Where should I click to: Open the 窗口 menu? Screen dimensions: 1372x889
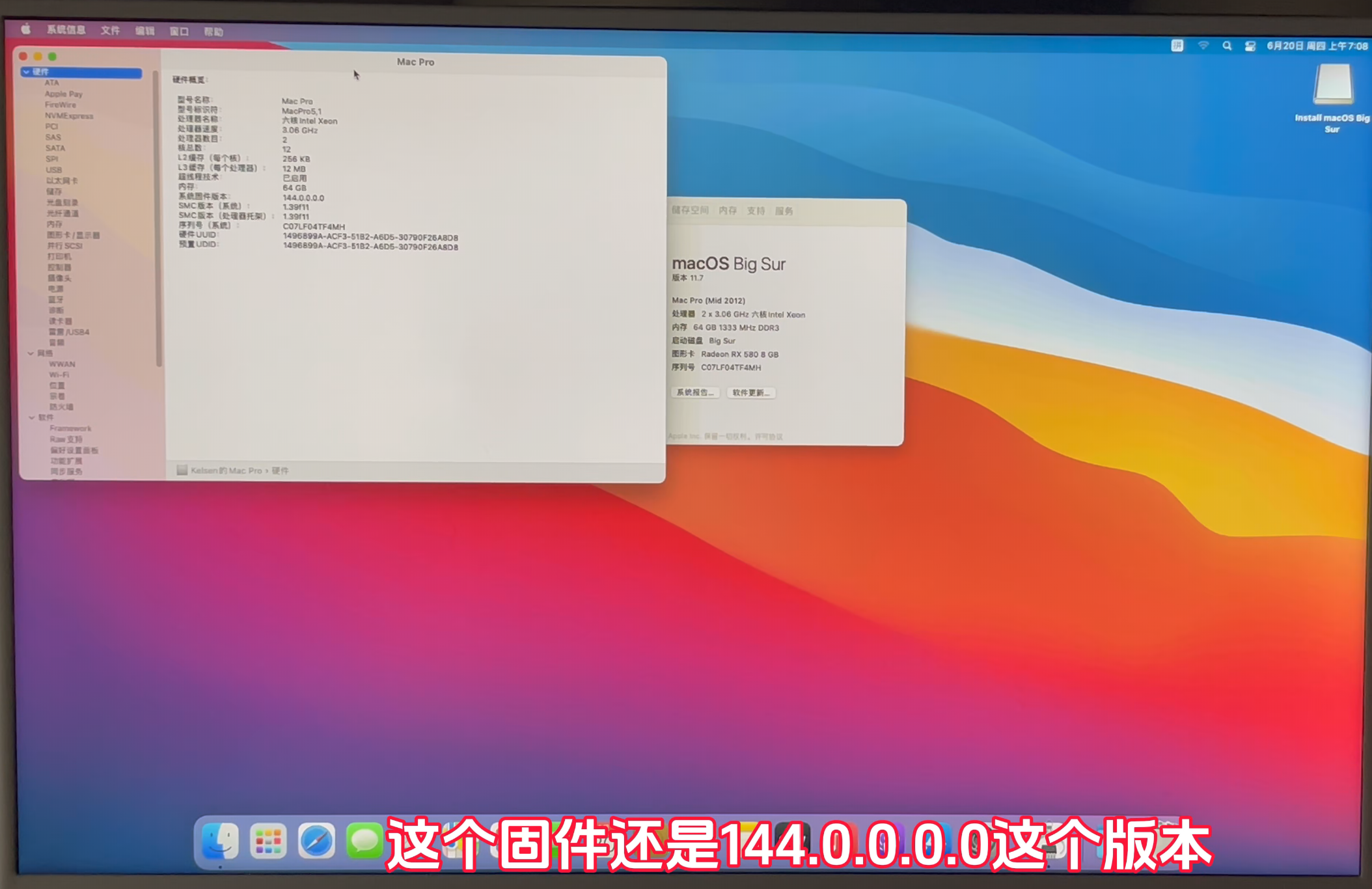(179, 31)
